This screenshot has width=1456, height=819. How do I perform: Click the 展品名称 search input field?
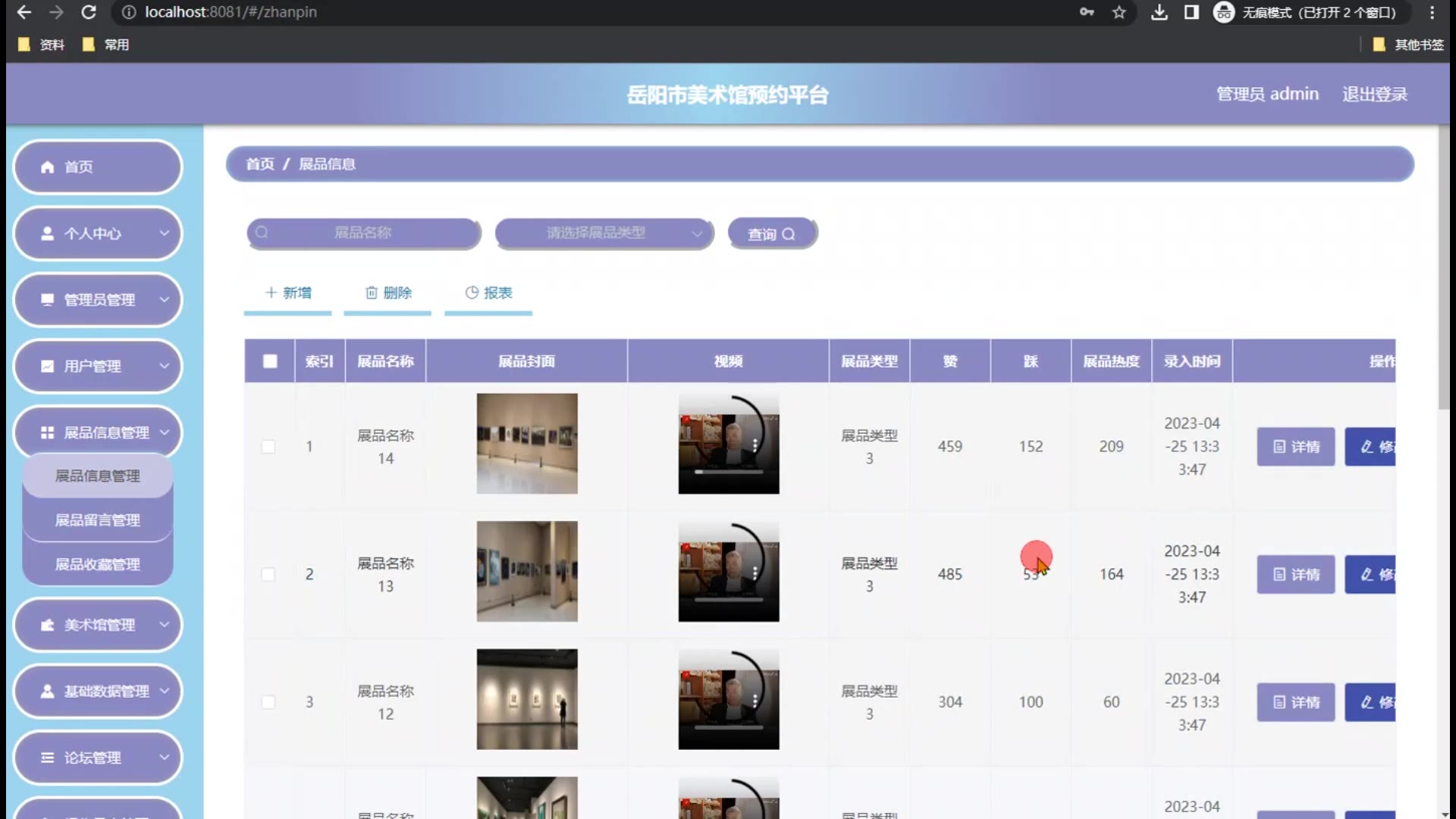click(x=364, y=233)
